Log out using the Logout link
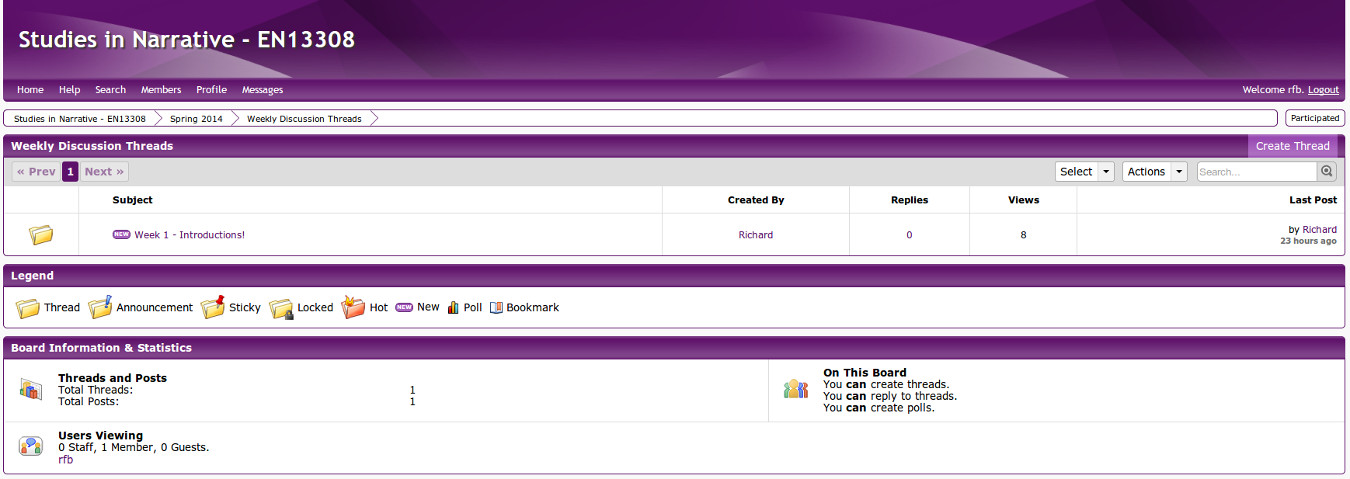Image resolution: width=1350 pixels, height=479 pixels. (1323, 90)
